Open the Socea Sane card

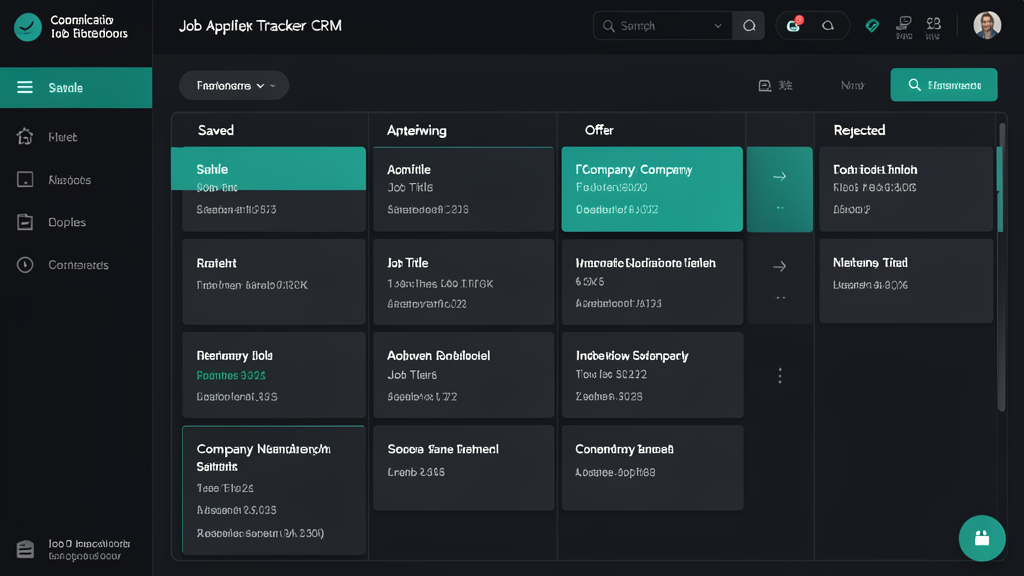click(463, 468)
